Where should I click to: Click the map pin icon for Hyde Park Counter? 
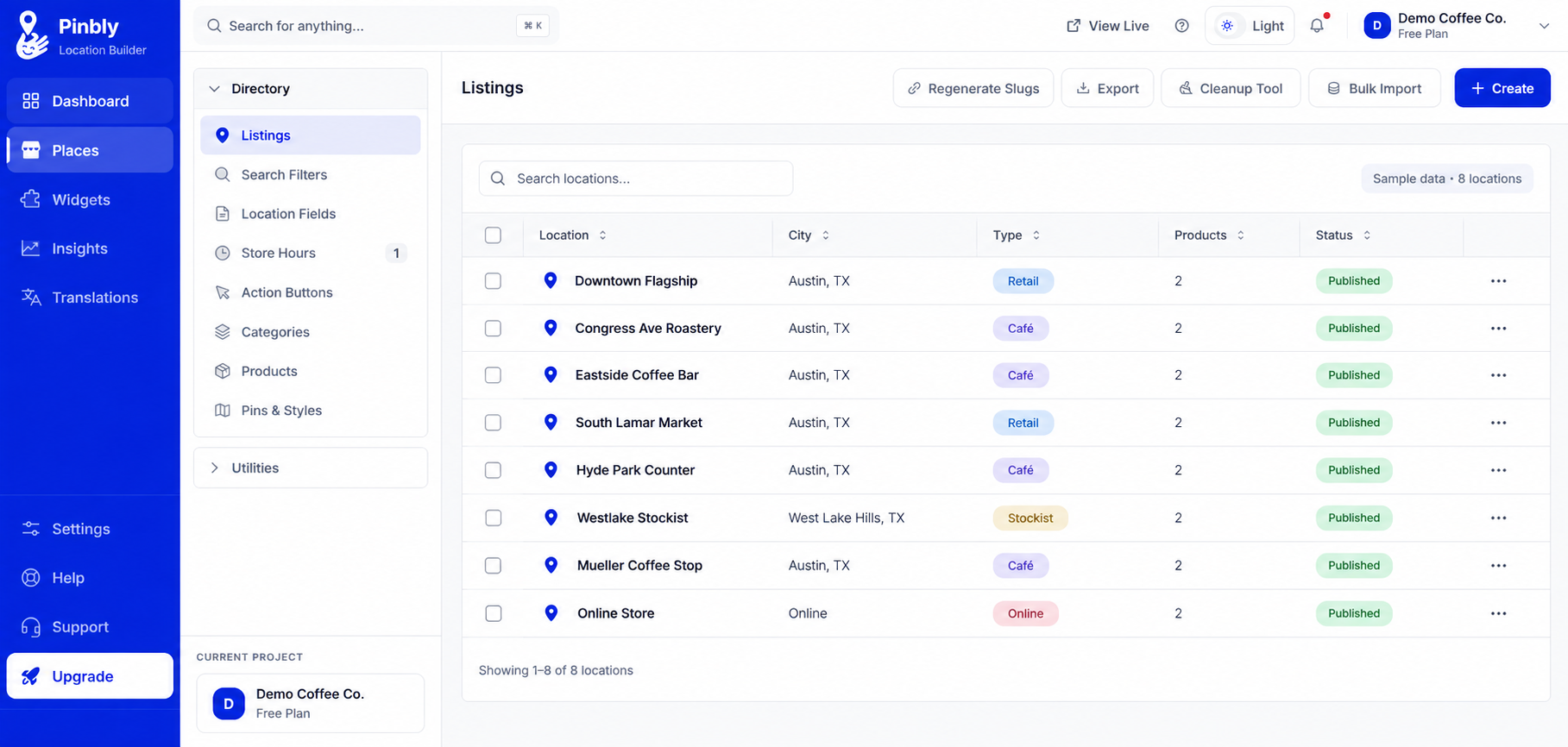551,470
